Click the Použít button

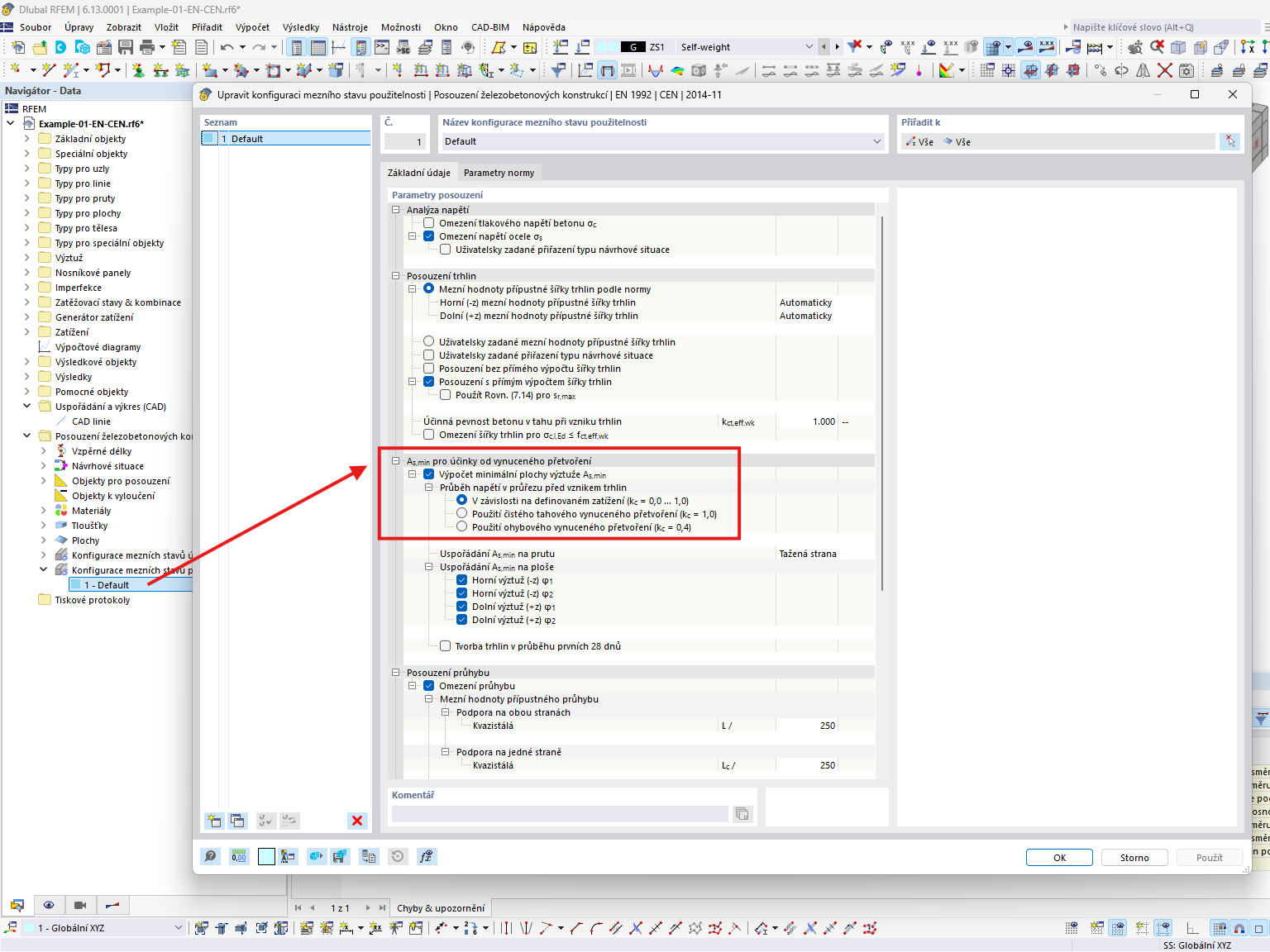[1209, 858]
